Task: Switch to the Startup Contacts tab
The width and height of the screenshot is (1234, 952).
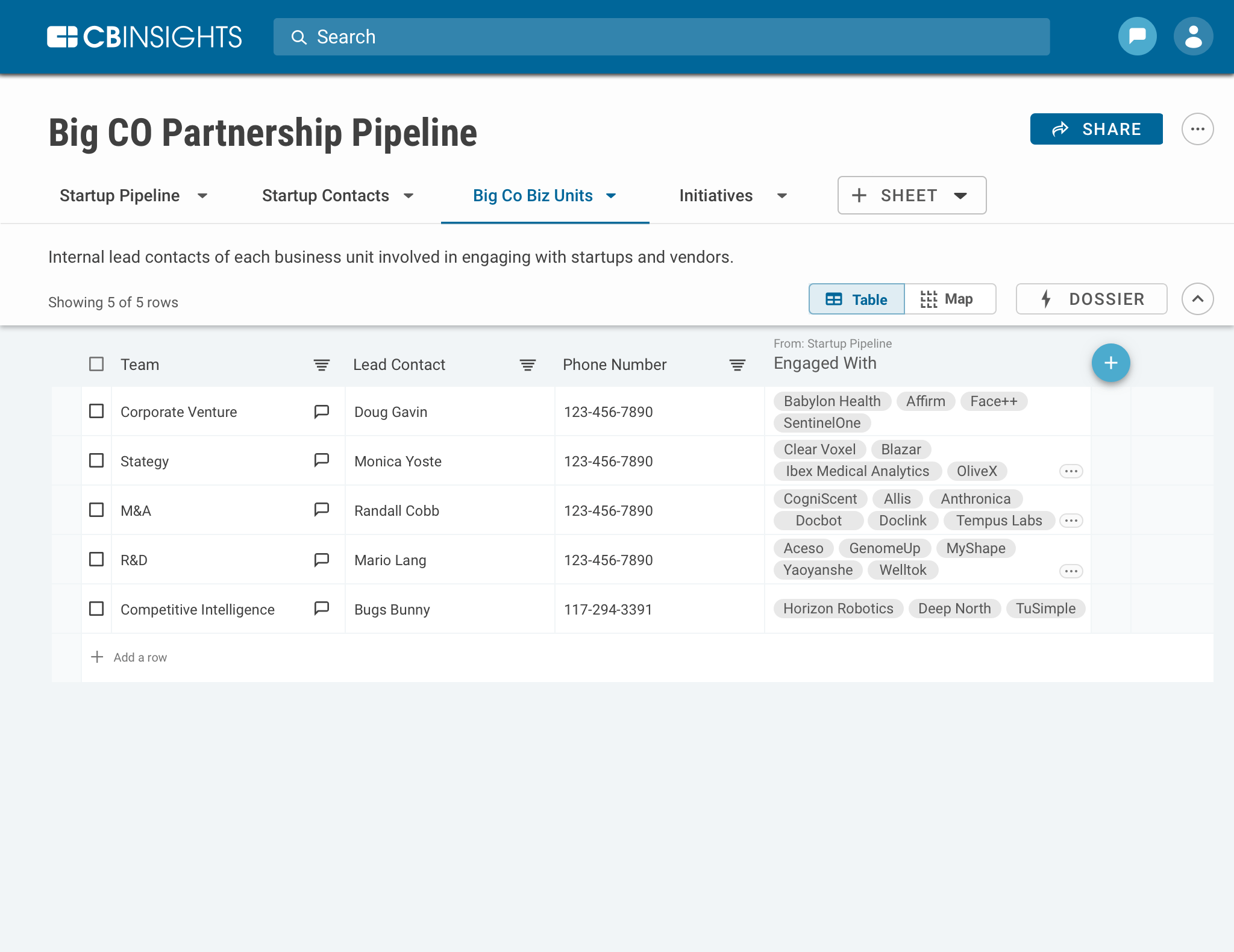Action: click(x=325, y=196)
